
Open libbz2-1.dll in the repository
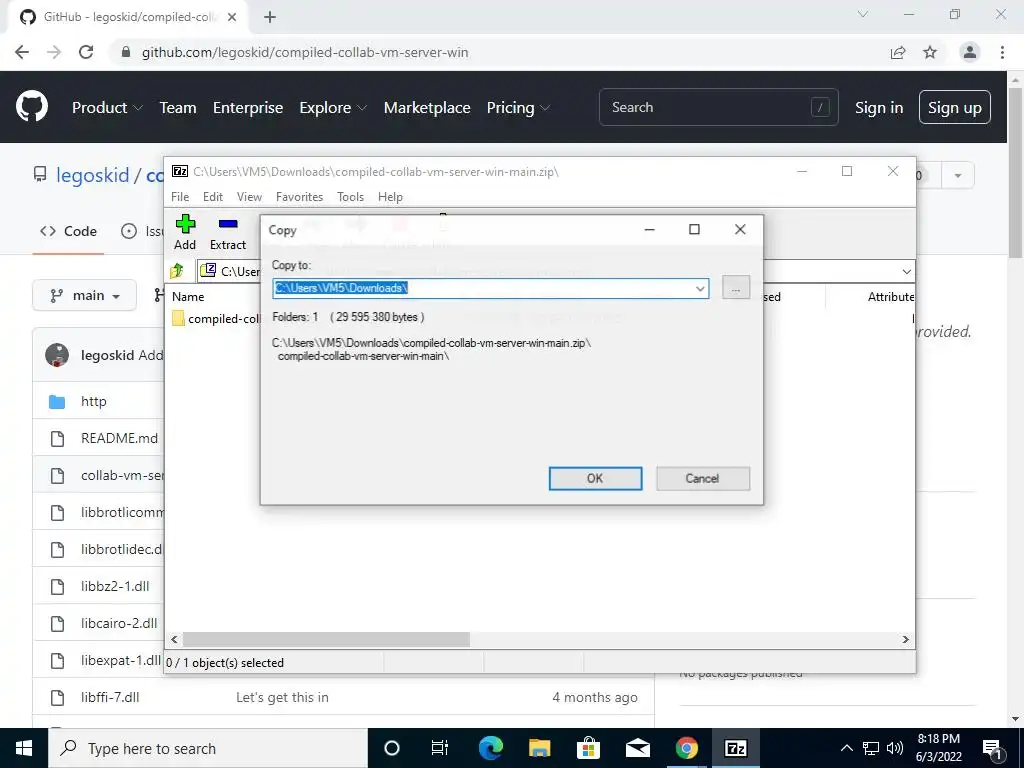[115, 586]
